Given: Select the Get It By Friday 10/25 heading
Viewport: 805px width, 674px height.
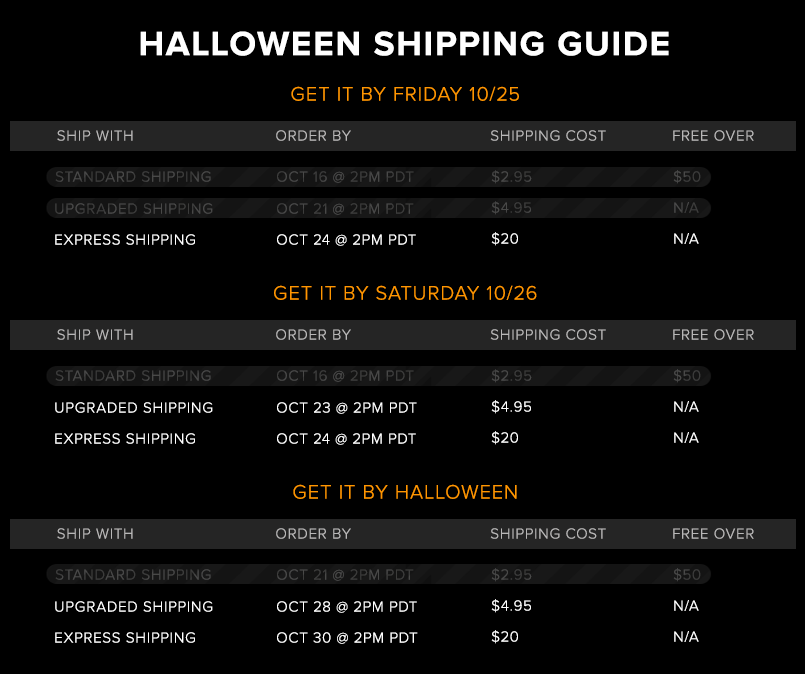Looking at the screenshot, I should [405, 94].
